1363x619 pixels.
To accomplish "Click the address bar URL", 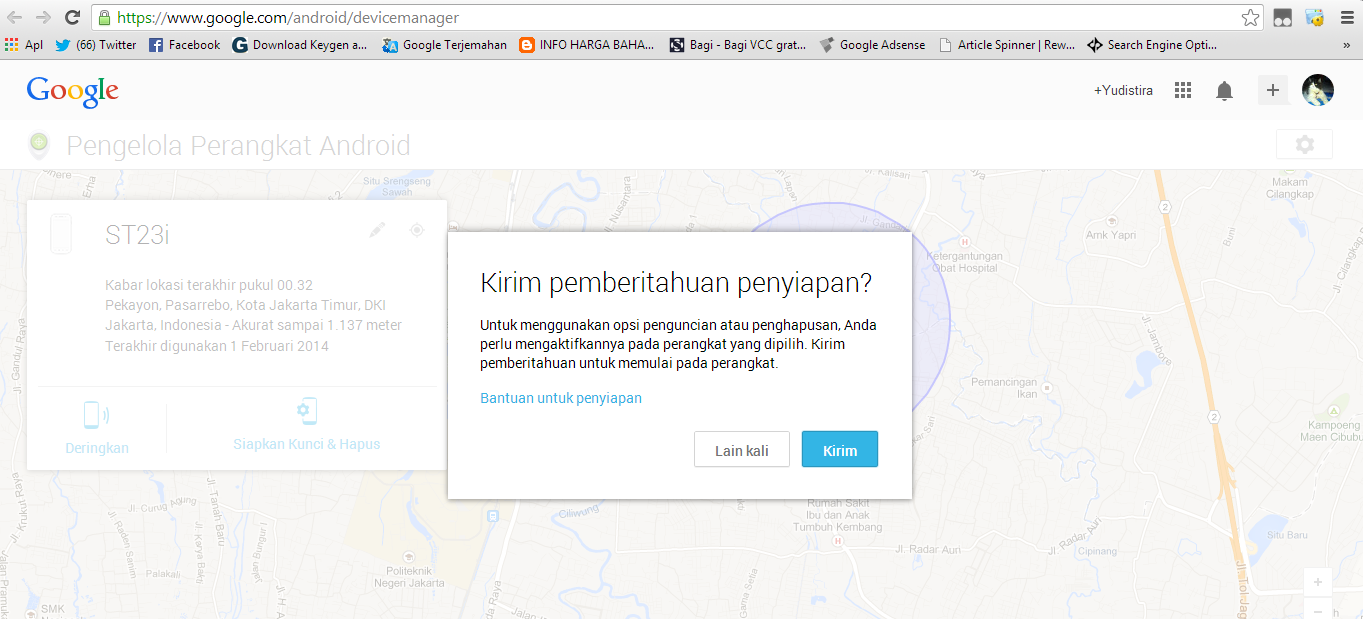I will 289,17.
